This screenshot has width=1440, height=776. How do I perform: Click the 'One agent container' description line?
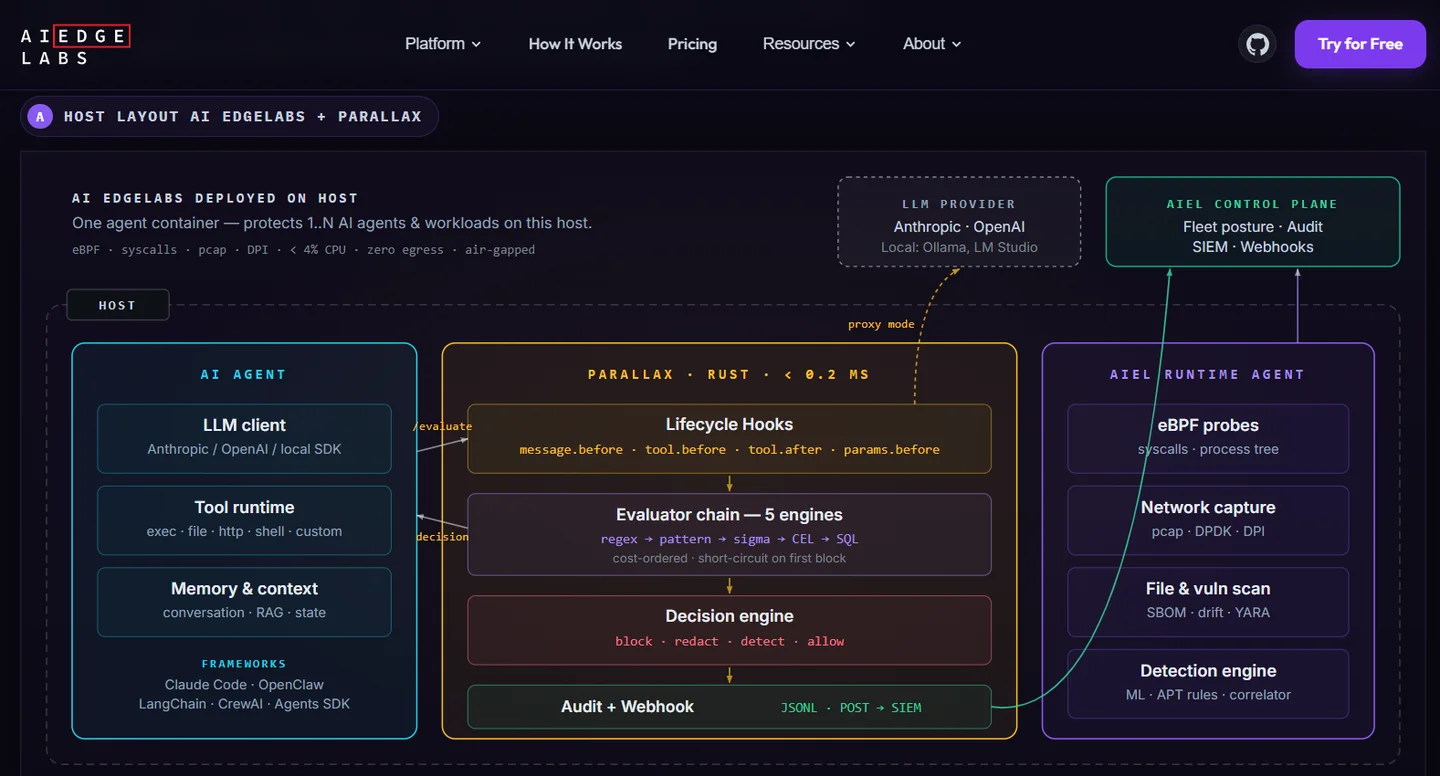[332, 223]
